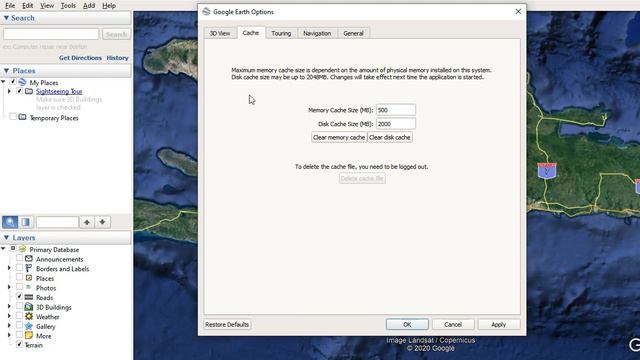Click the Get Directions link
Screen dimensions: 640x360
click(x=80, y=58)
